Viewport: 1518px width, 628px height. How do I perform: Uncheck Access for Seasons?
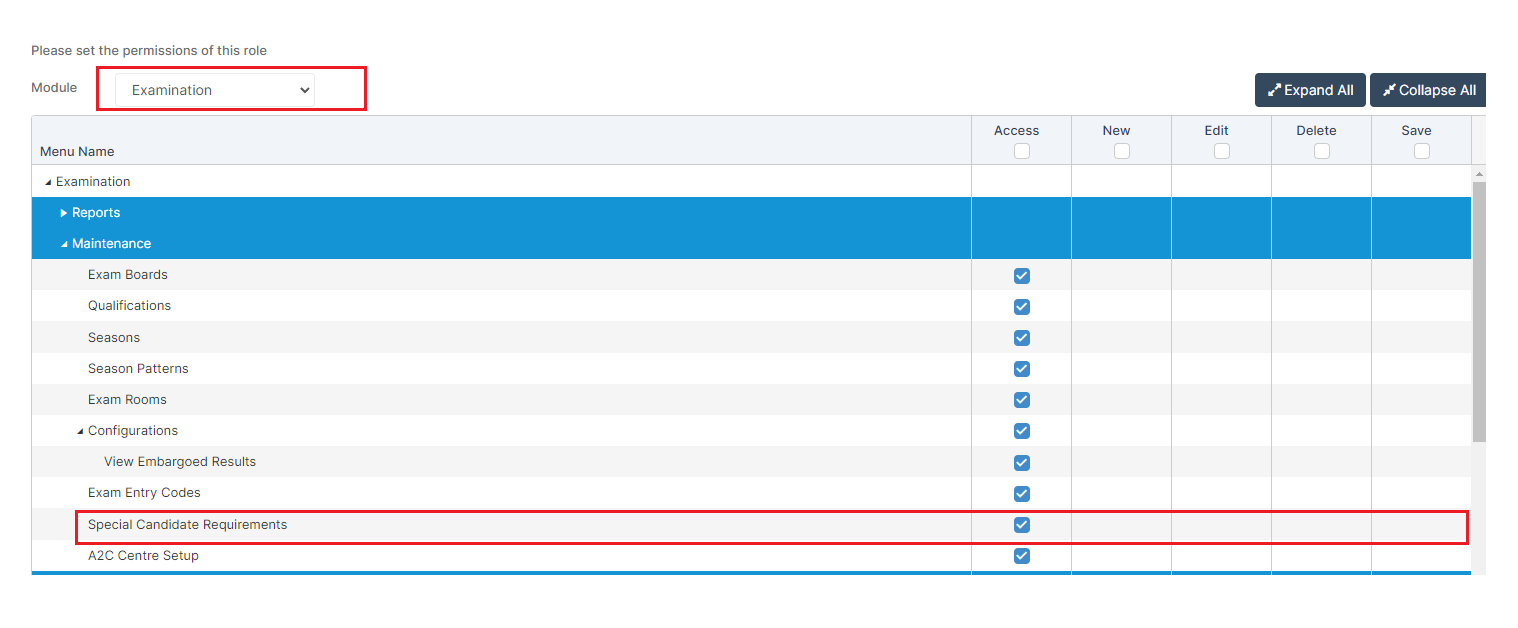[1022, 338]
